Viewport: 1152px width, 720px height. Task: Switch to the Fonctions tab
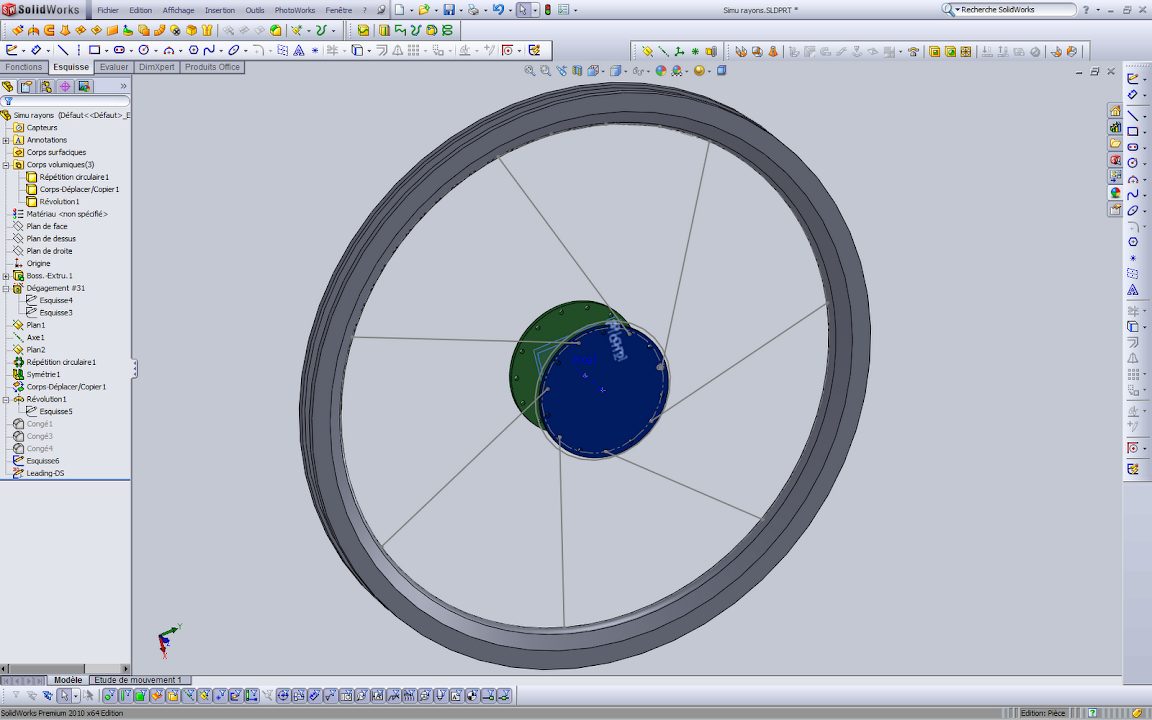(24, 67)
